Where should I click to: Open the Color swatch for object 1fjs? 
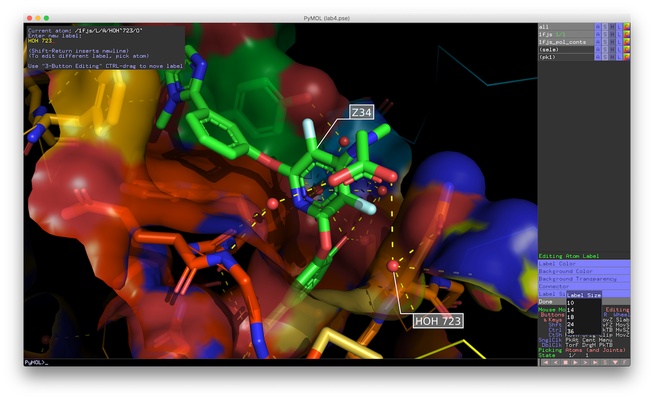[x=627, y=35]
